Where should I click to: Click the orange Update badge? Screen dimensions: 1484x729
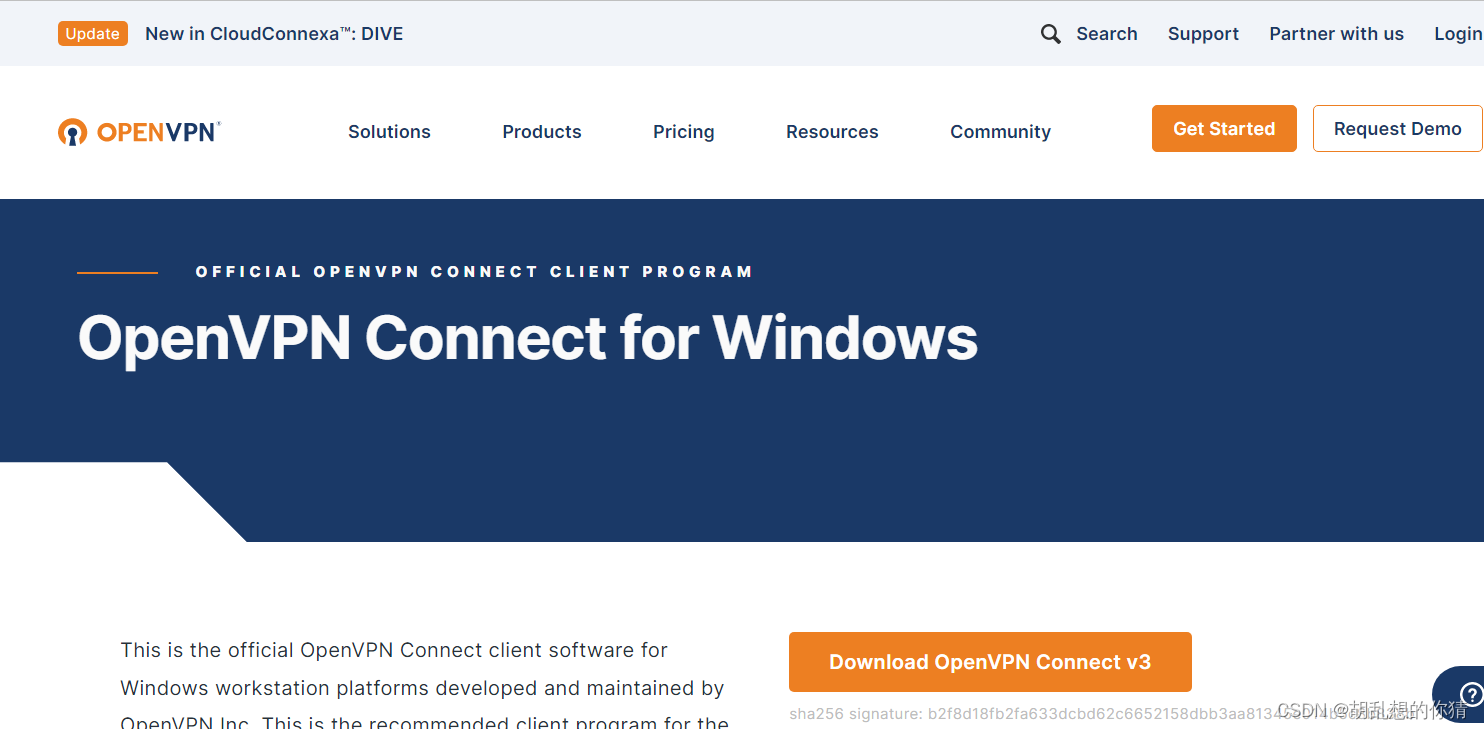93,34
